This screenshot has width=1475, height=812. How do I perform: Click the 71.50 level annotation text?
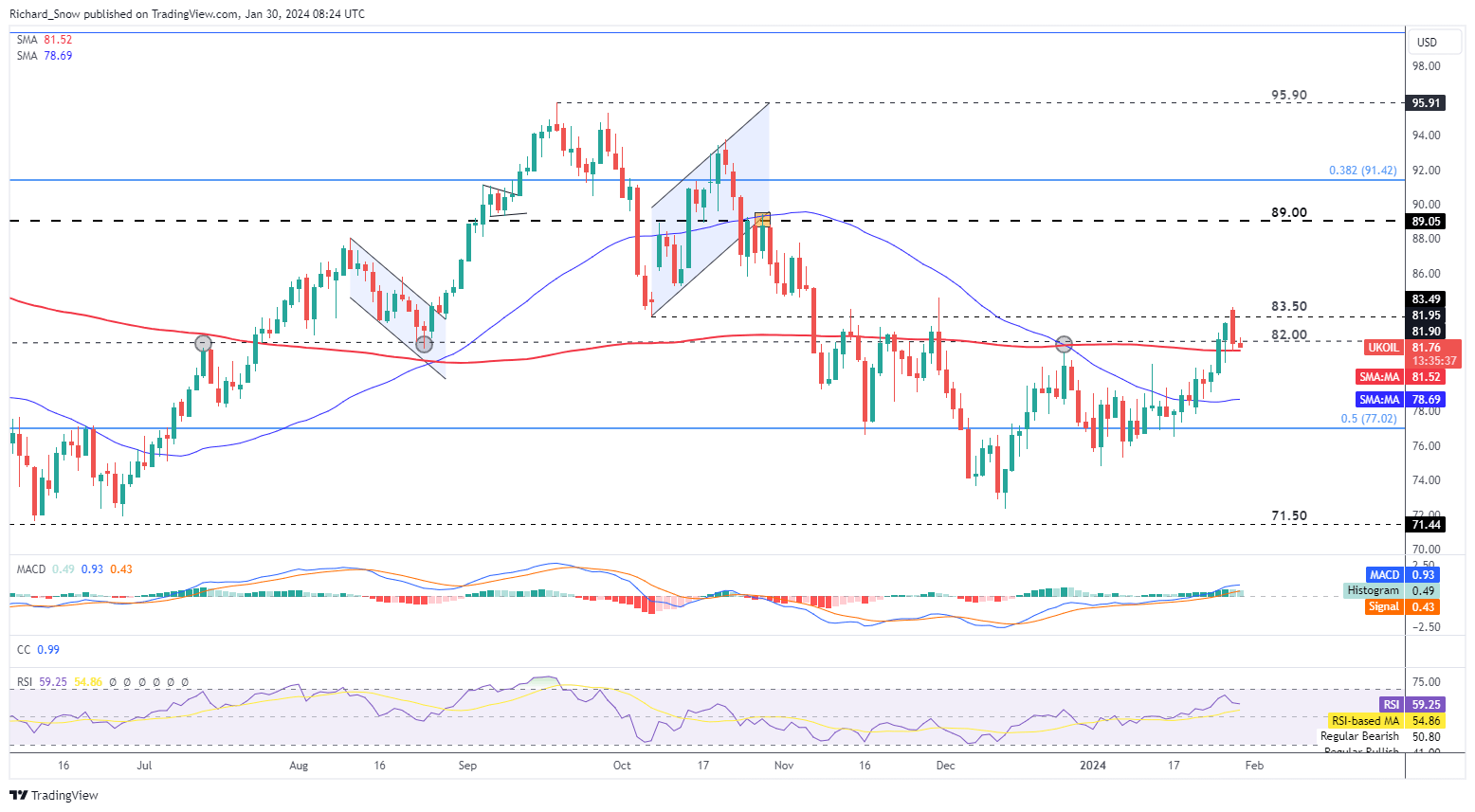pyautogui.click(x=1289, y=515)
